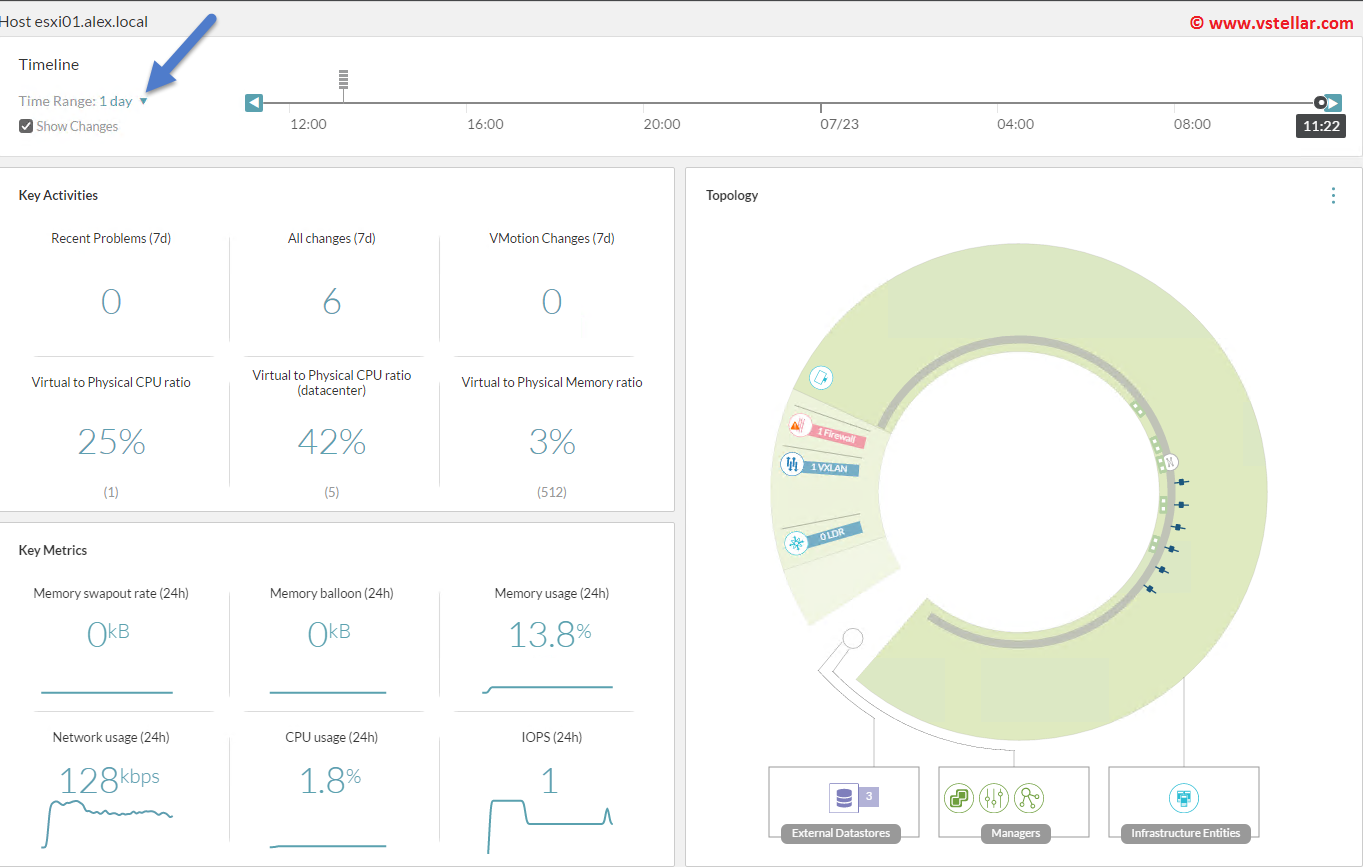Screen dimensions: 1363x867
Task: Select the VXLAN icon in topology
Action: (x=793, y=464)
